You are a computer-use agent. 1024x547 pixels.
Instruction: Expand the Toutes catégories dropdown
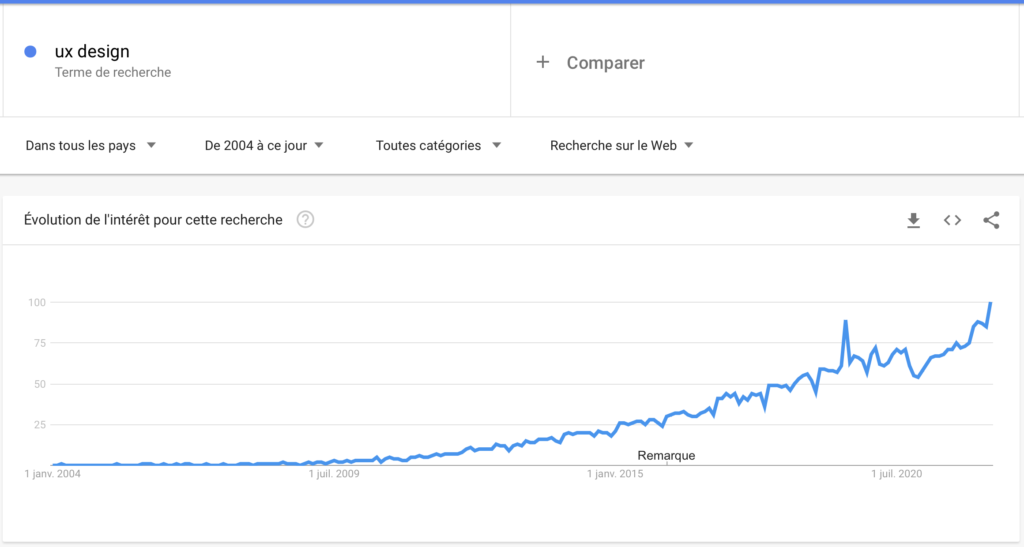[438, 146]
